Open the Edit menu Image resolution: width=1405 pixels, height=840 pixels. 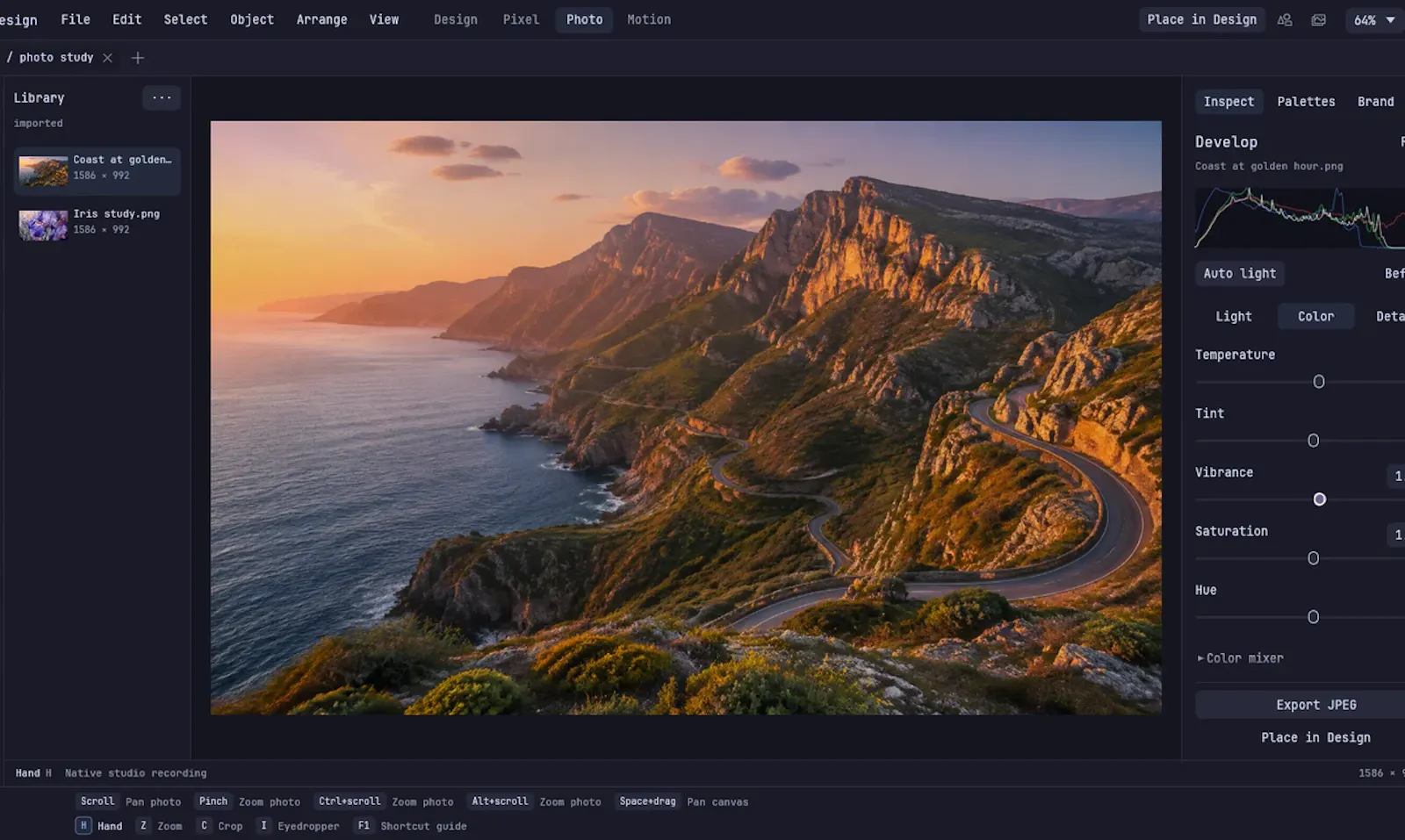tap(126, 19)
